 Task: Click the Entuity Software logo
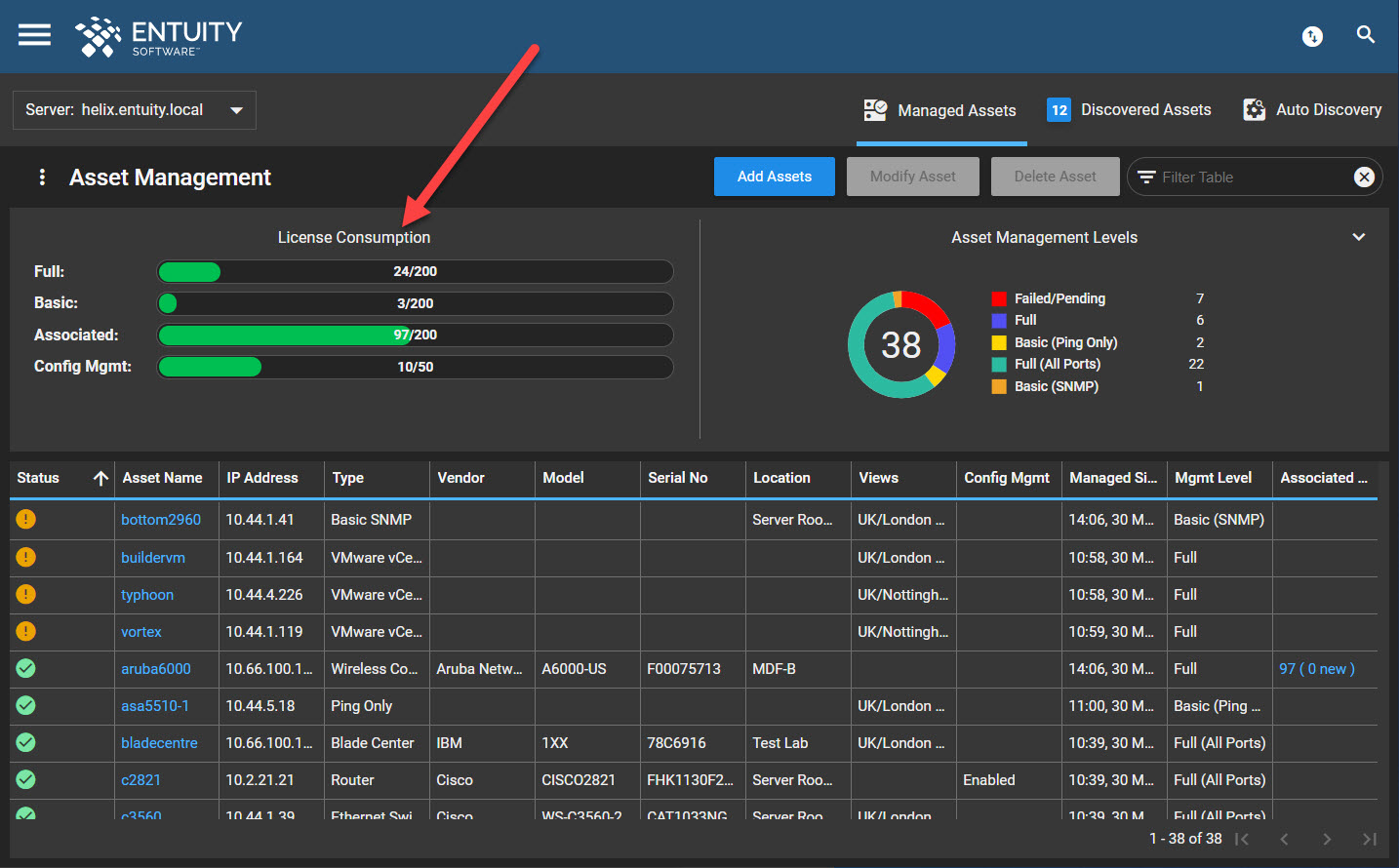[159, 37]
